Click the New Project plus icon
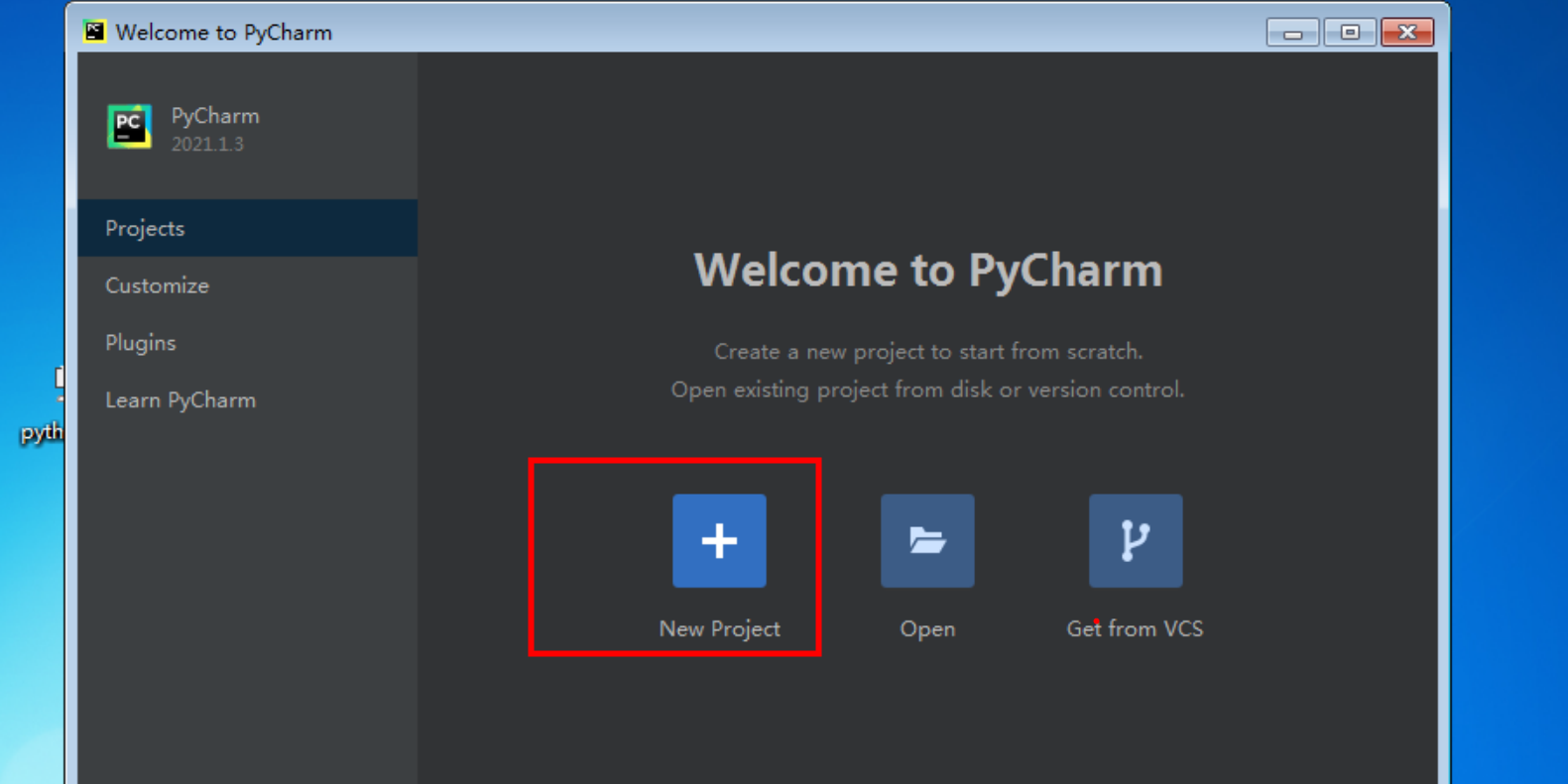Screen dimensions: 1568x784 coord(719,540)
